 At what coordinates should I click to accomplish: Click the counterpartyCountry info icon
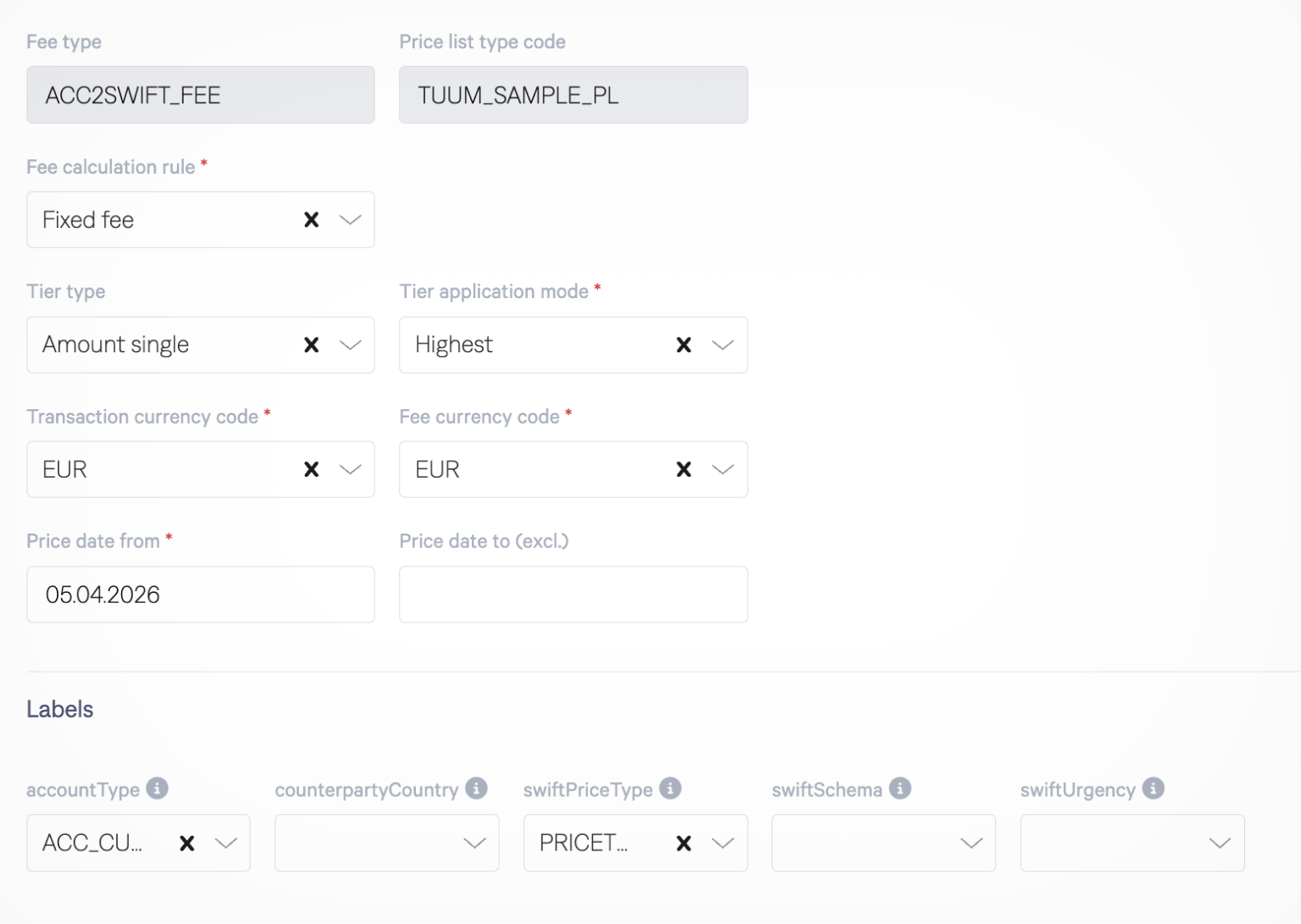[476, 788]
